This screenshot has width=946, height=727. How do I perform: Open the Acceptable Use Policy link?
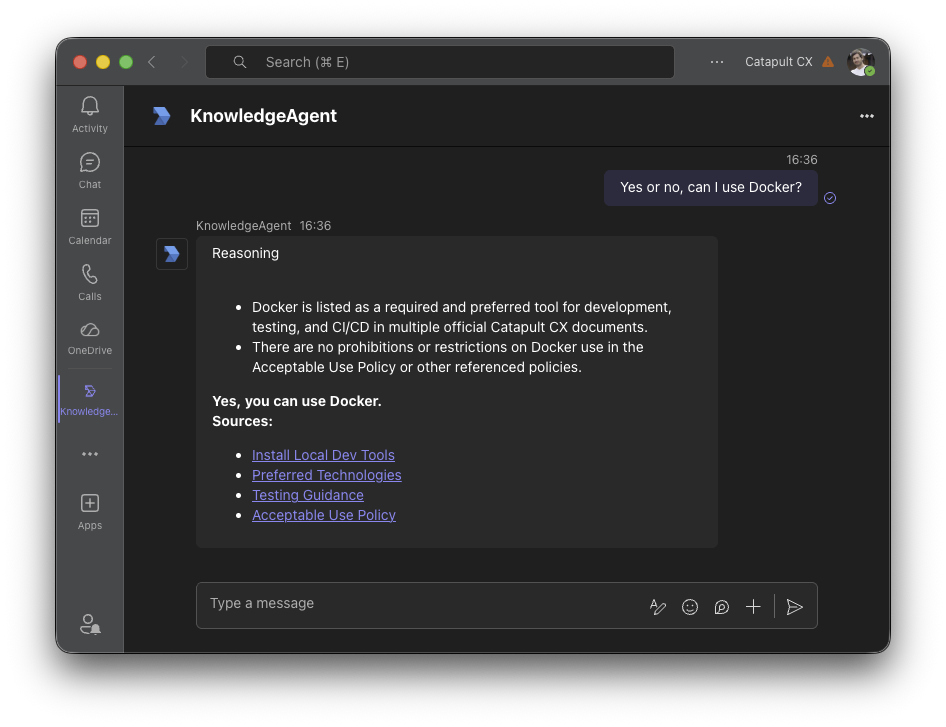(324, 514)
